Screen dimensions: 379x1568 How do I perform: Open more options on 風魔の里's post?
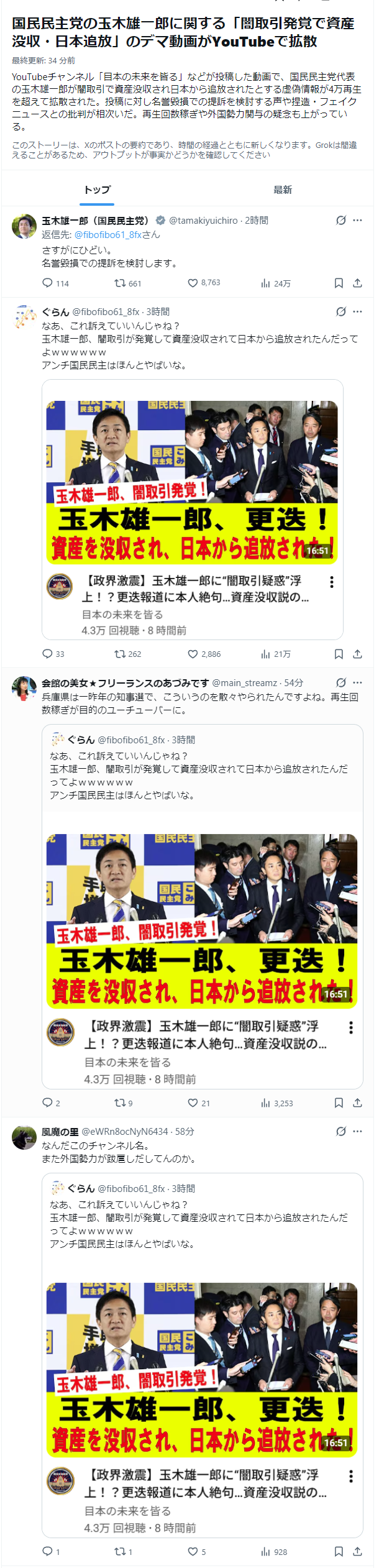(x=357, y=1131)
